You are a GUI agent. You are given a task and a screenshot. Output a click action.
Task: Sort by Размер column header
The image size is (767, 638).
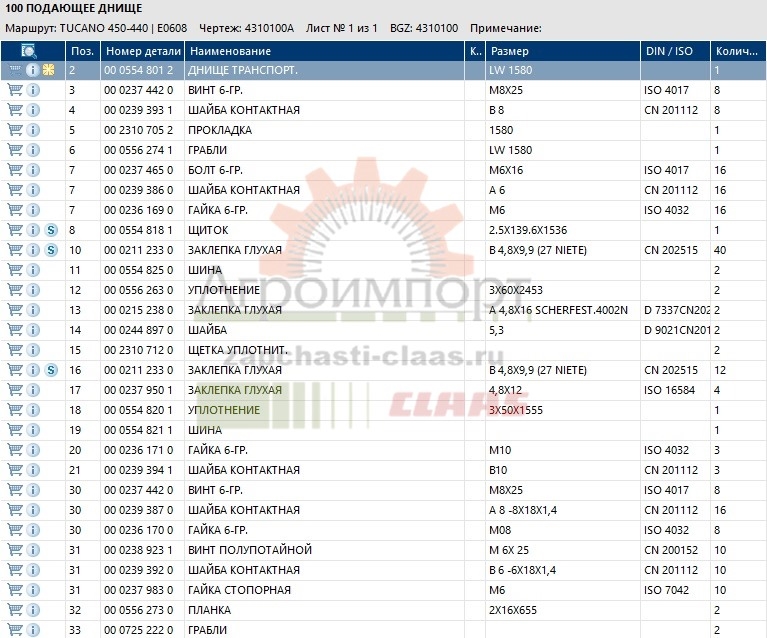563,51
